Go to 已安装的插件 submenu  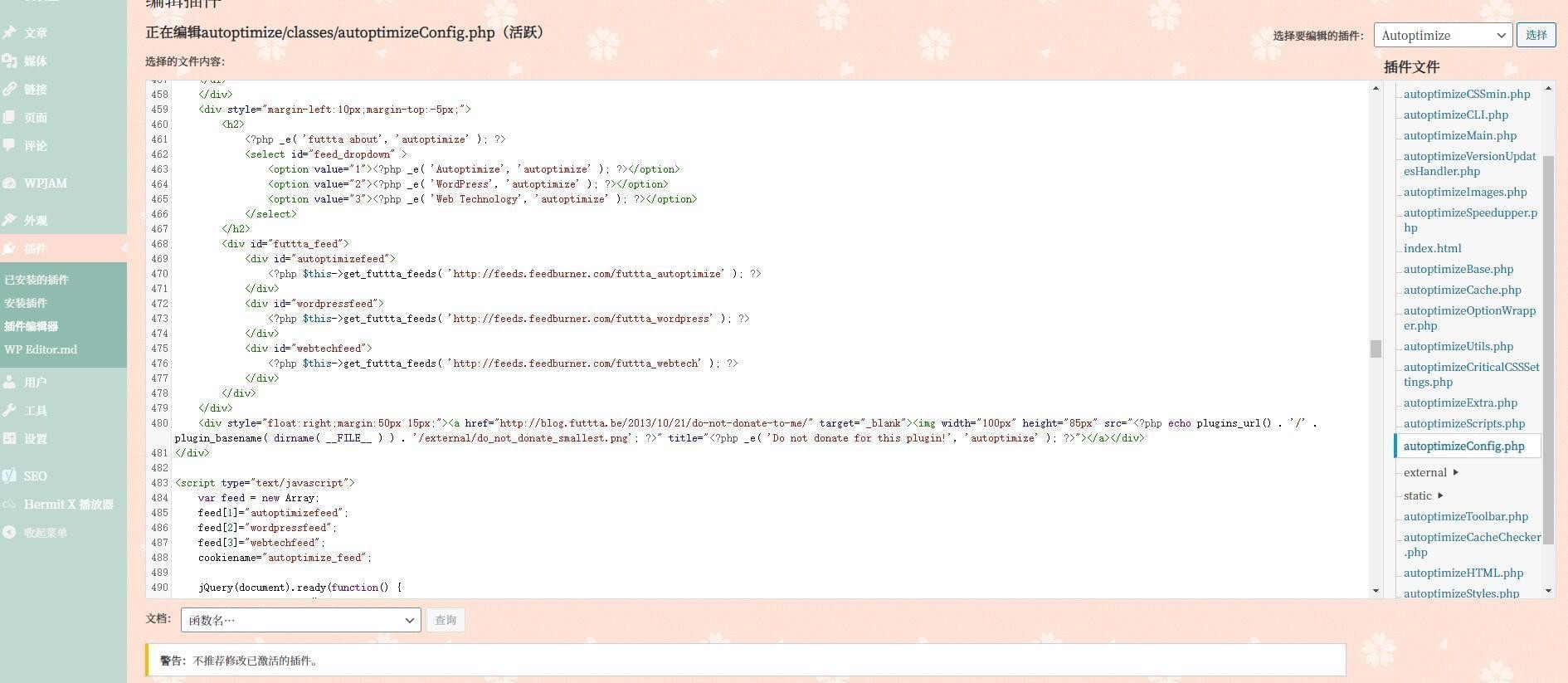tap(37, 280)
